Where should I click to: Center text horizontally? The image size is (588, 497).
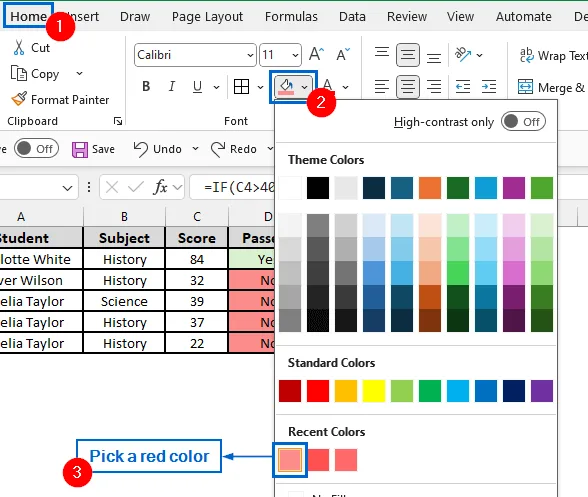click(x=408, y=87)
